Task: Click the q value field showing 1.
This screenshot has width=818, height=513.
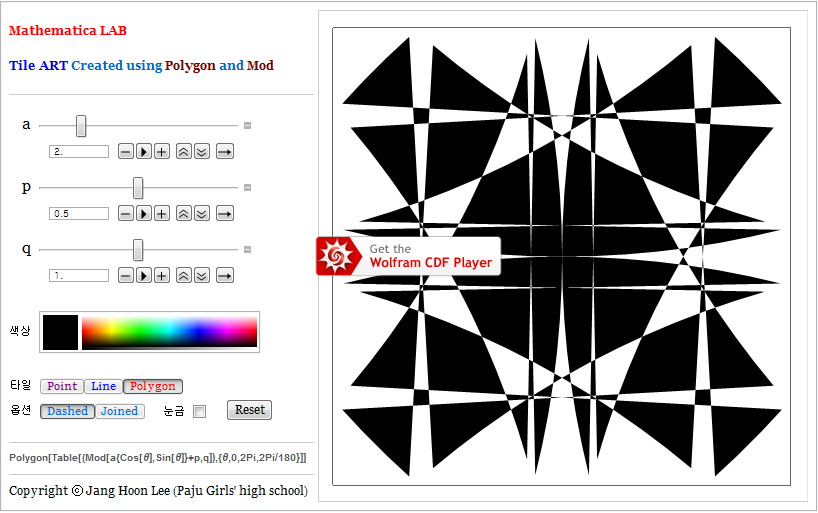Action: click(x=79, y=276)
